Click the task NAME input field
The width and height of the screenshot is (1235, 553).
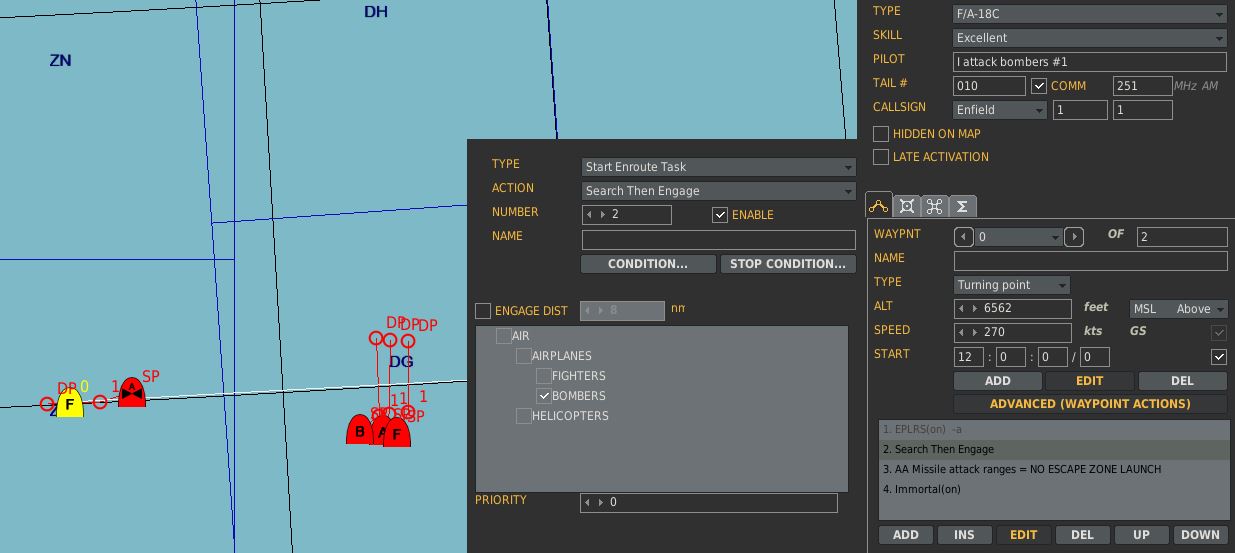click(719, 240)
